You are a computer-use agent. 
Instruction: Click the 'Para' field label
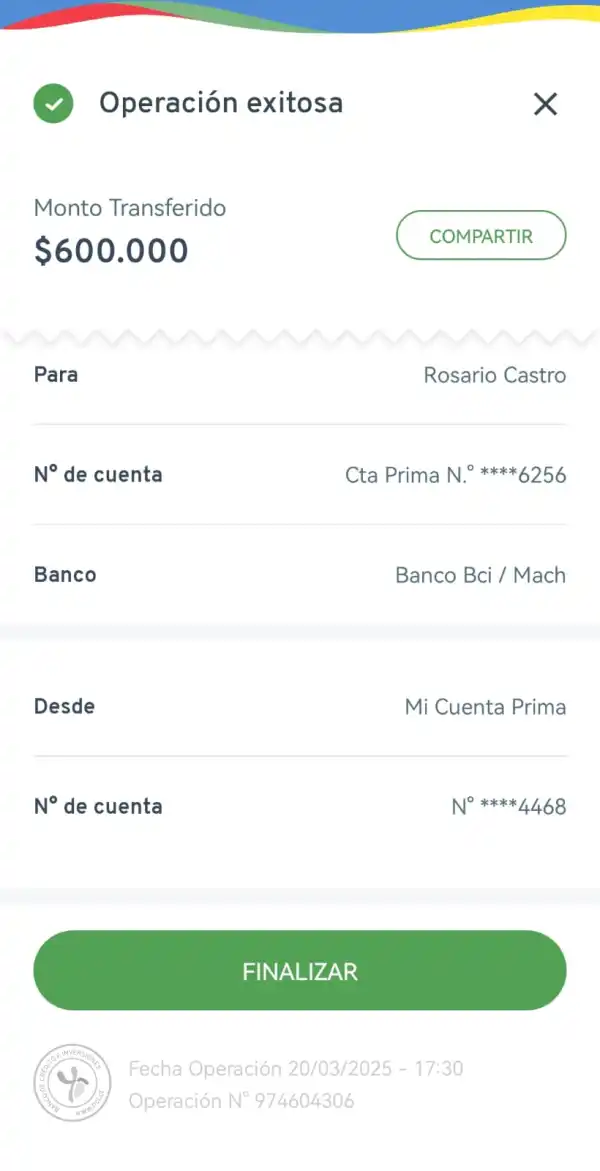[x=56, y=375]
